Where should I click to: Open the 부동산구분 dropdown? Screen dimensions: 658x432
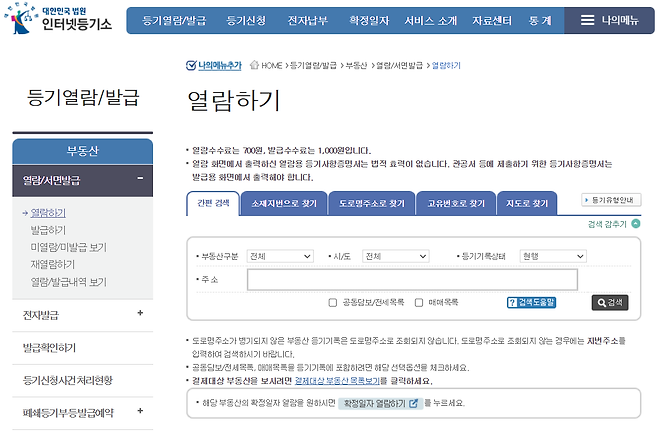[x=280, y=256]
